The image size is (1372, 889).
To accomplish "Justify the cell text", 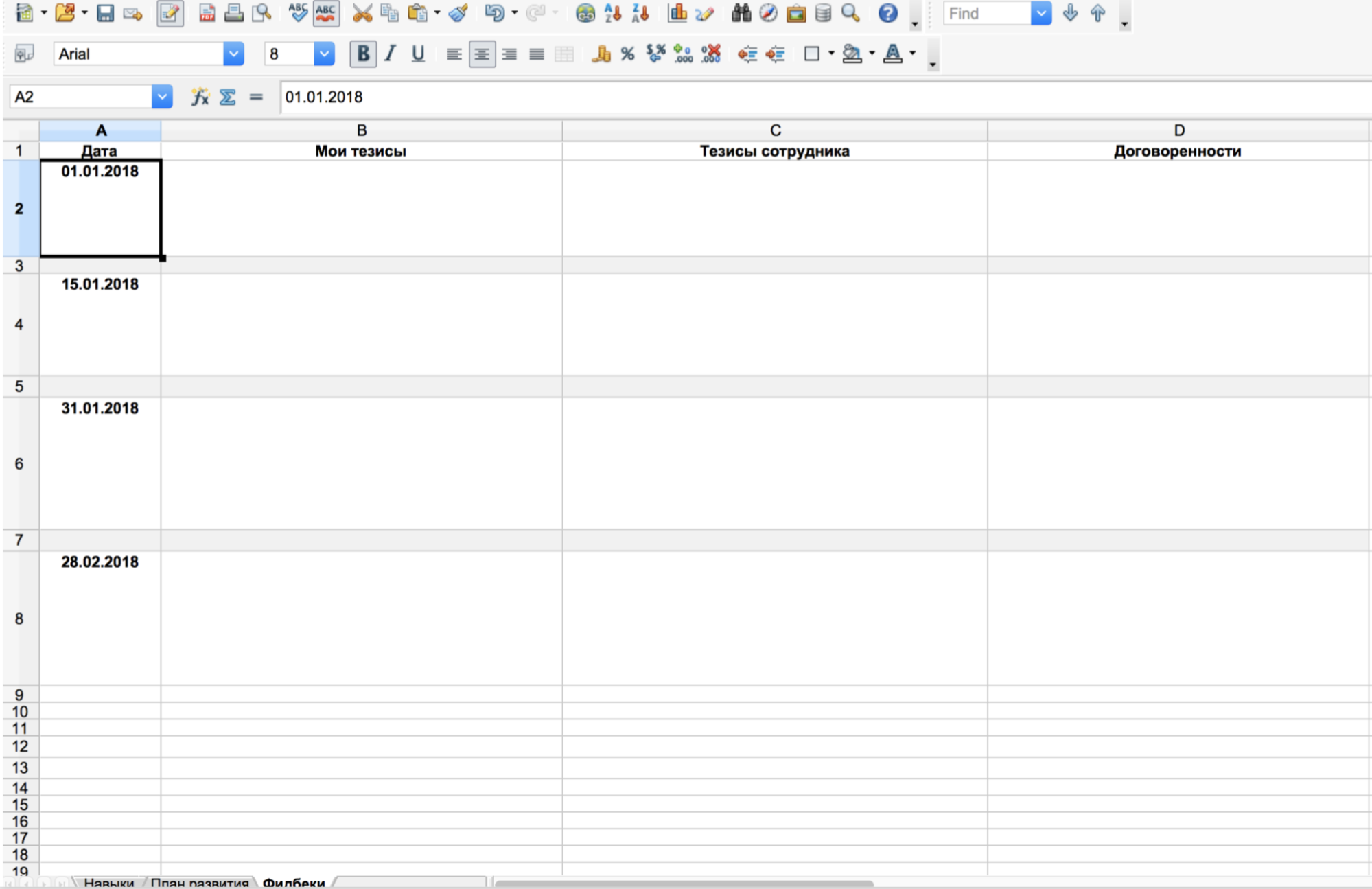I will tap(537, 54).
